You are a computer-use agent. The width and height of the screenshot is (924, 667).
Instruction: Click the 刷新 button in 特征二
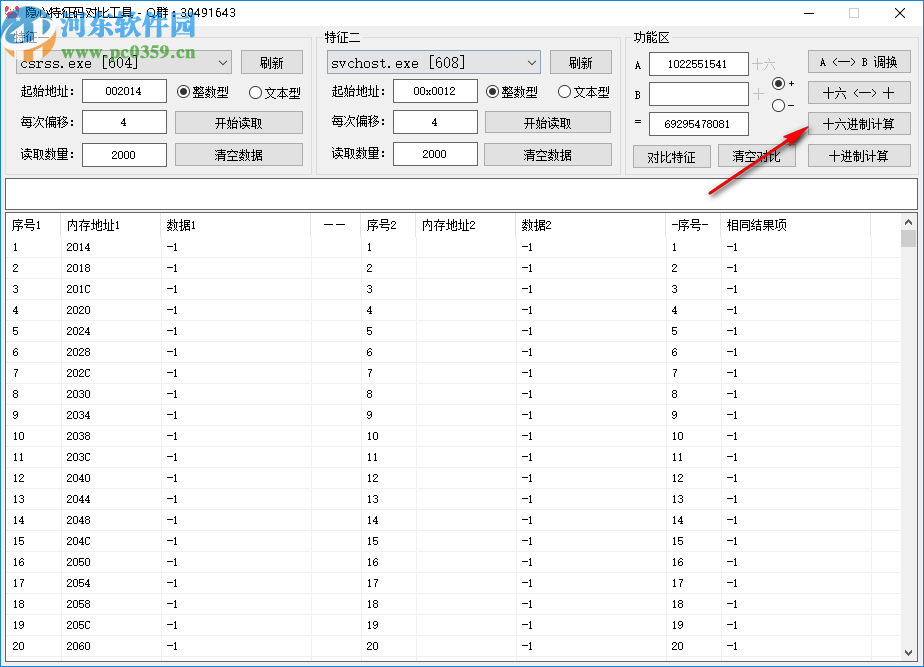pyautogui.click(x=580, y=62)
